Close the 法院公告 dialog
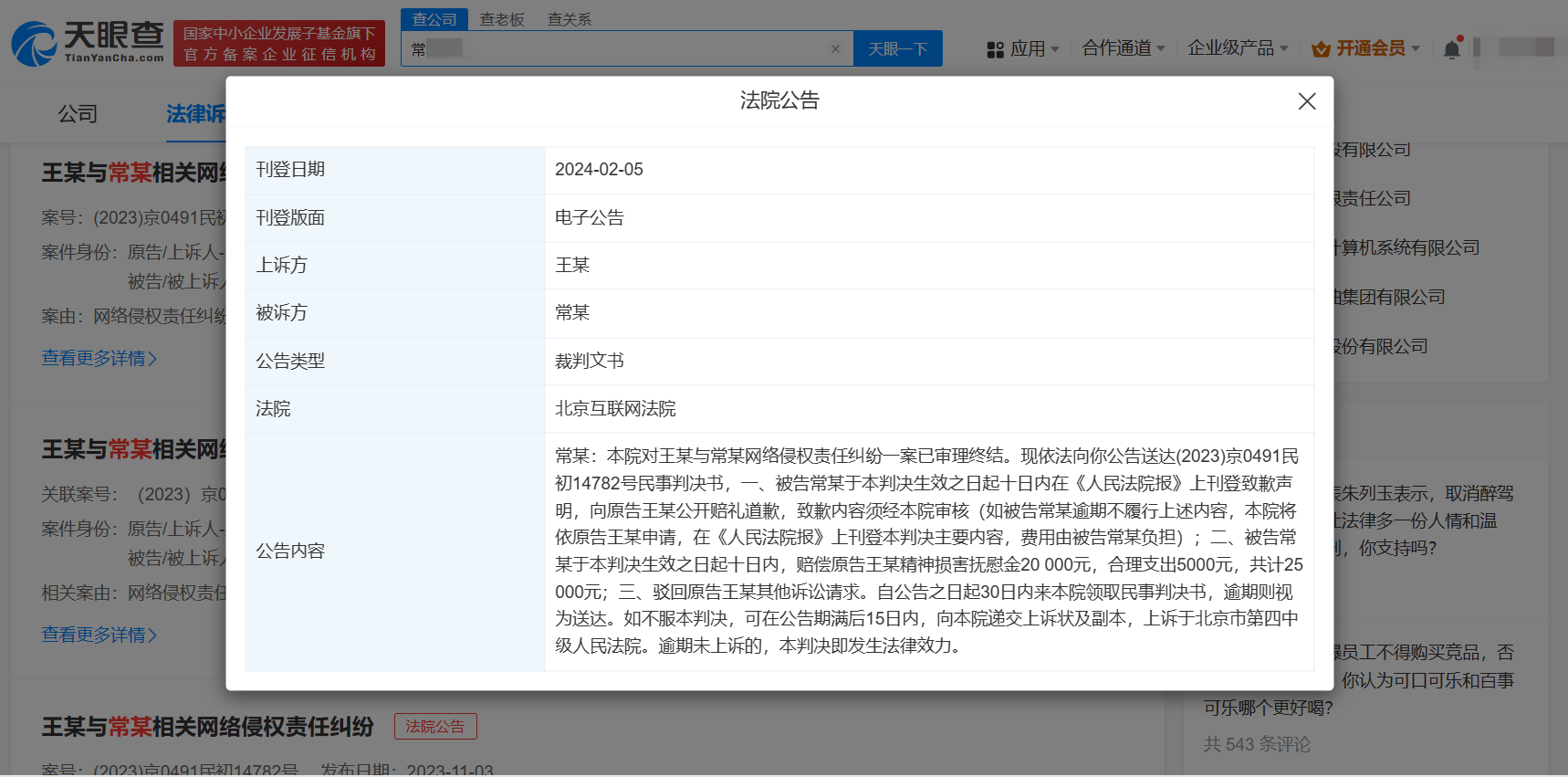This screenshot has width=1568, height=777. pos(1306,101)
